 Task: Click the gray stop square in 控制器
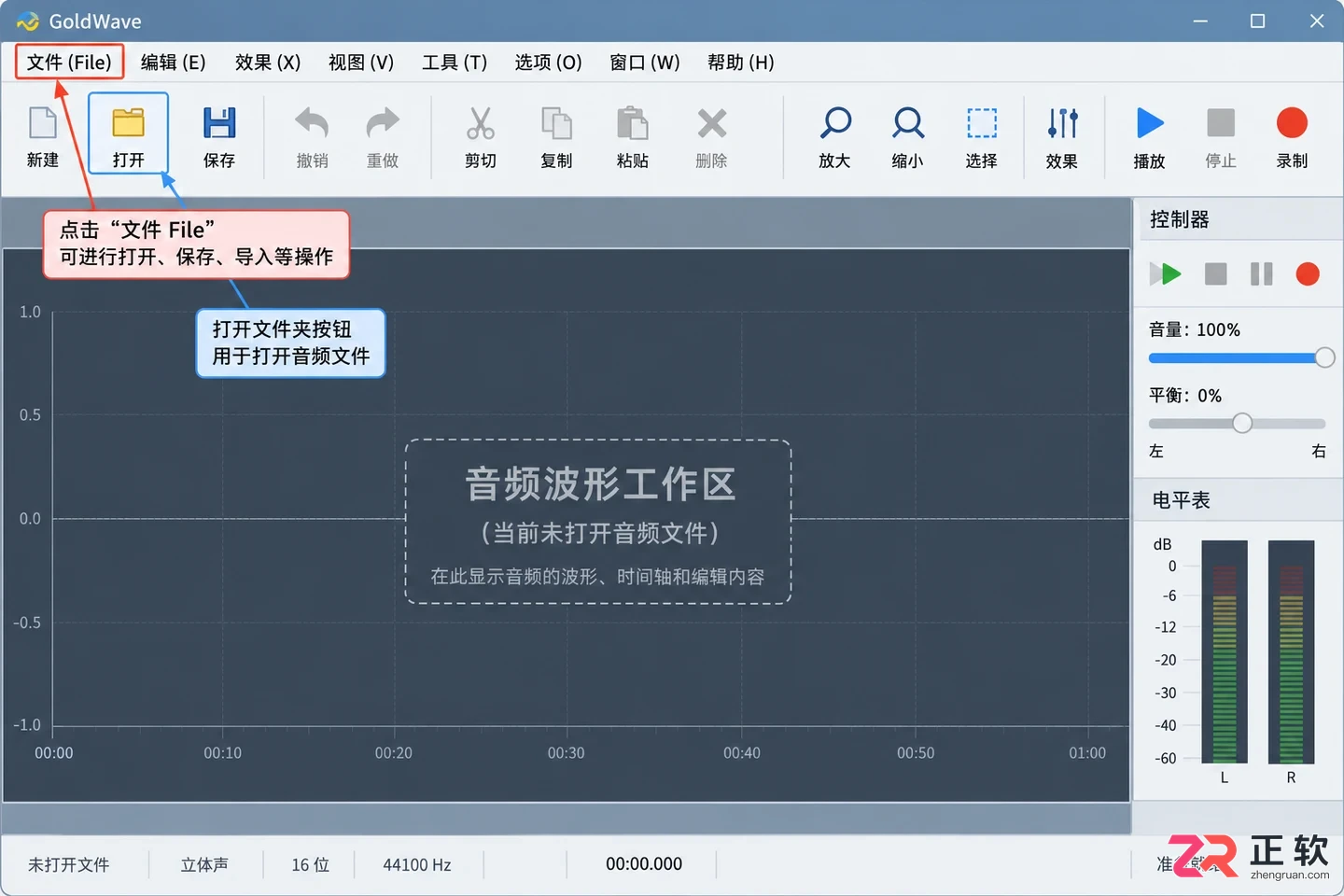pyautogui.click(x=1215, y=273)
